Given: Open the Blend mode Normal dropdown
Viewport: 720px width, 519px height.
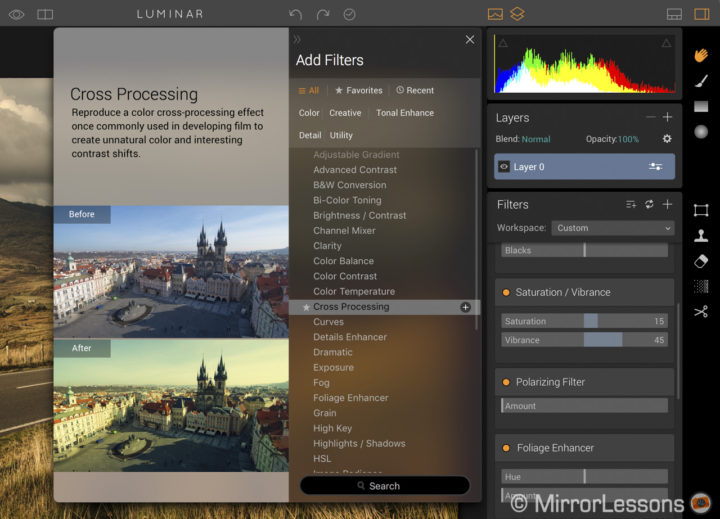Looking at the screenshot, I should click(x=535, y=139).
